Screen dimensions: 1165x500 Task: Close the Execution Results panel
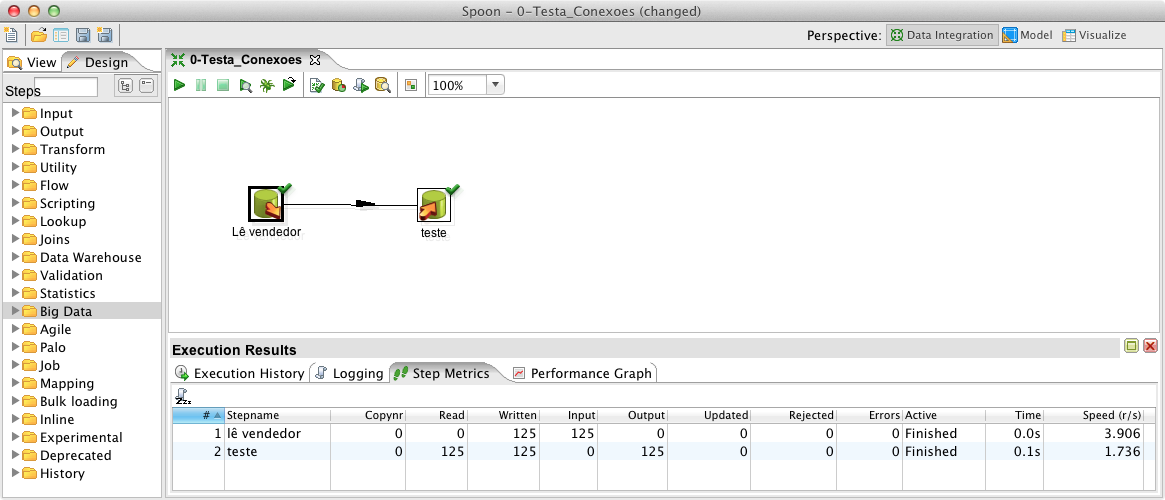[1151, 345]
